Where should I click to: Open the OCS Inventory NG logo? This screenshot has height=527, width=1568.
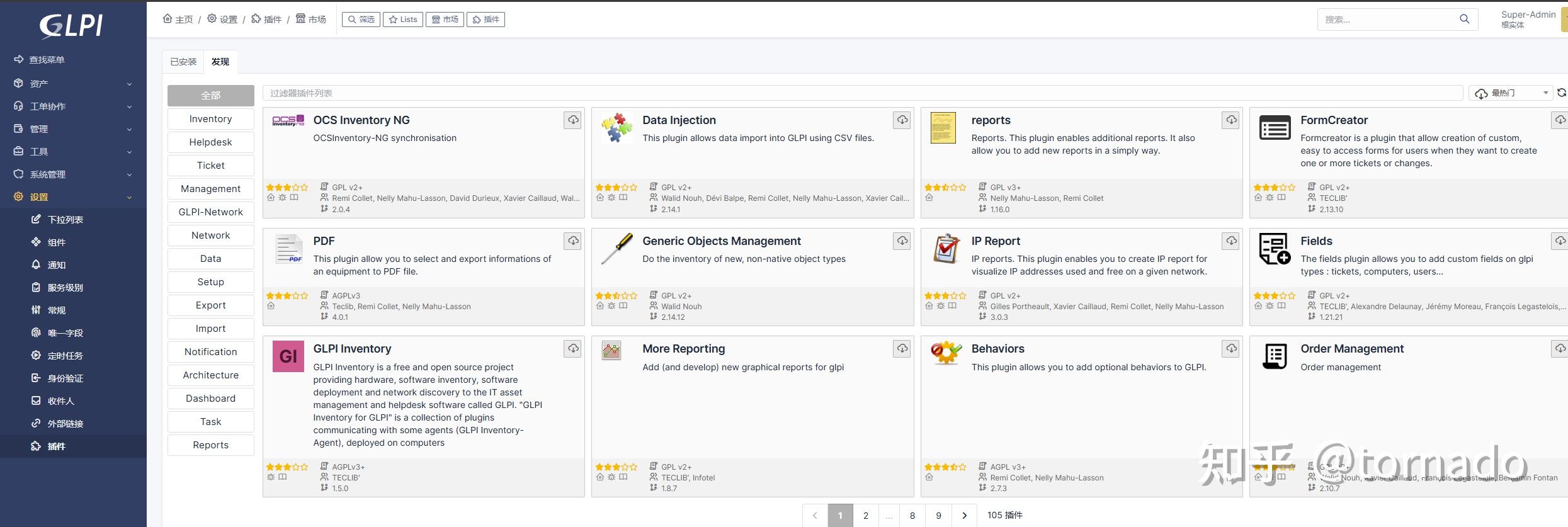tap(288, 121)
